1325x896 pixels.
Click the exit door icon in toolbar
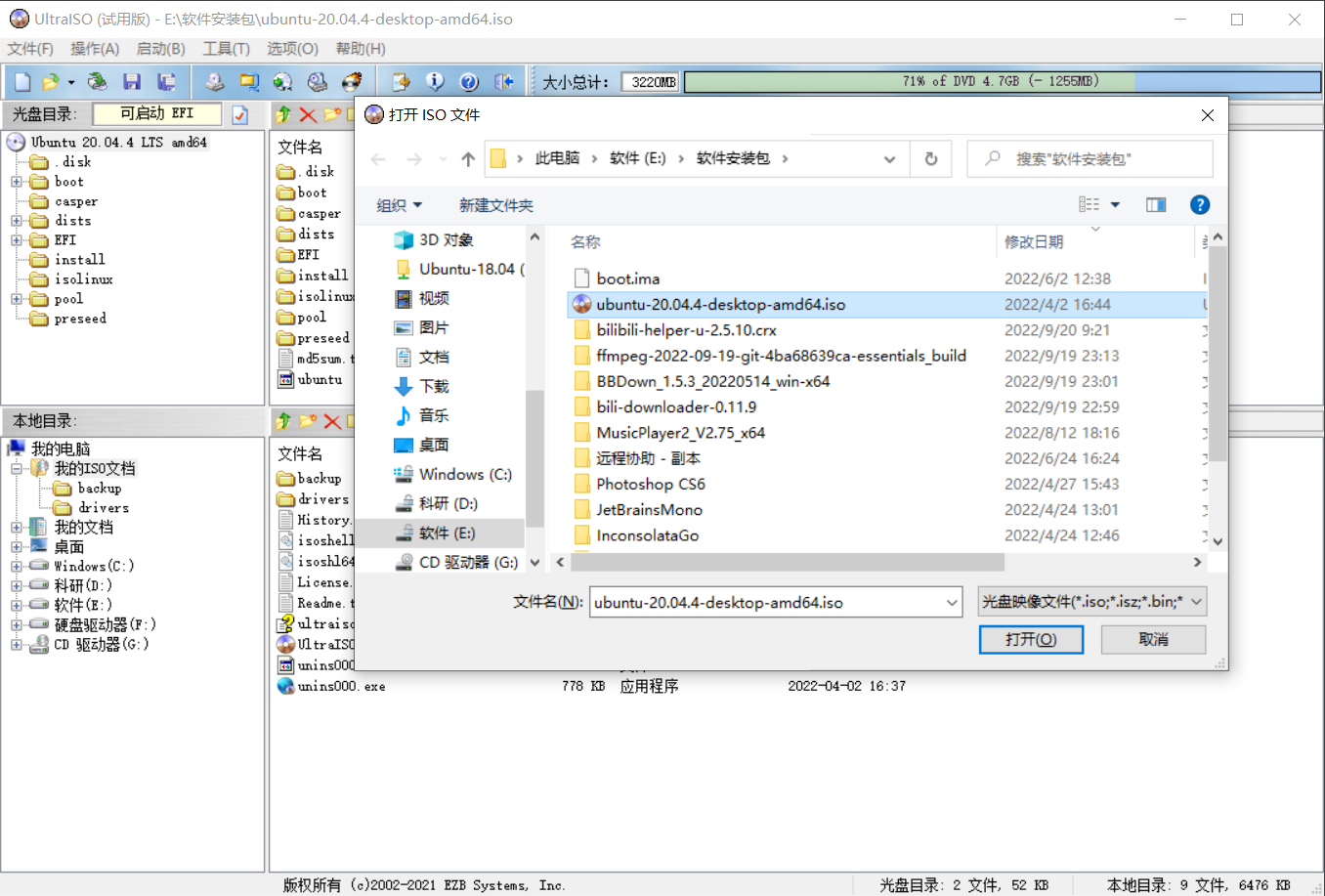pos(504,82)
